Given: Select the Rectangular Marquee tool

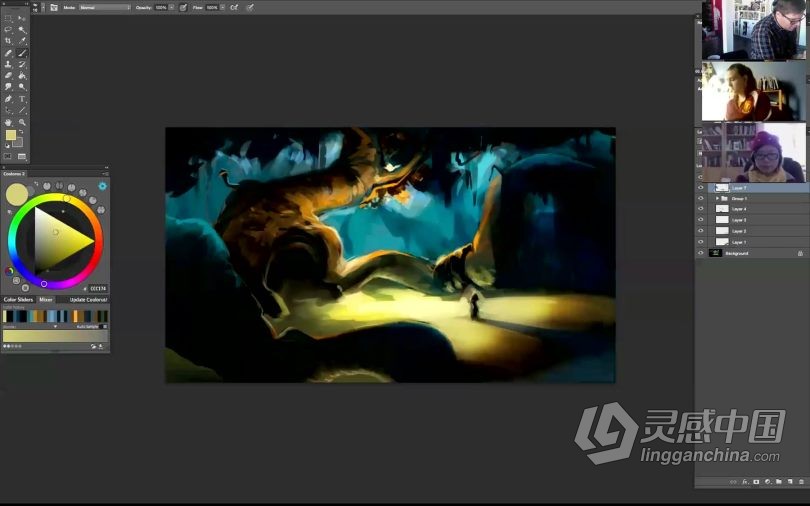Looking at the screenshot, I should tap(8, 18).
